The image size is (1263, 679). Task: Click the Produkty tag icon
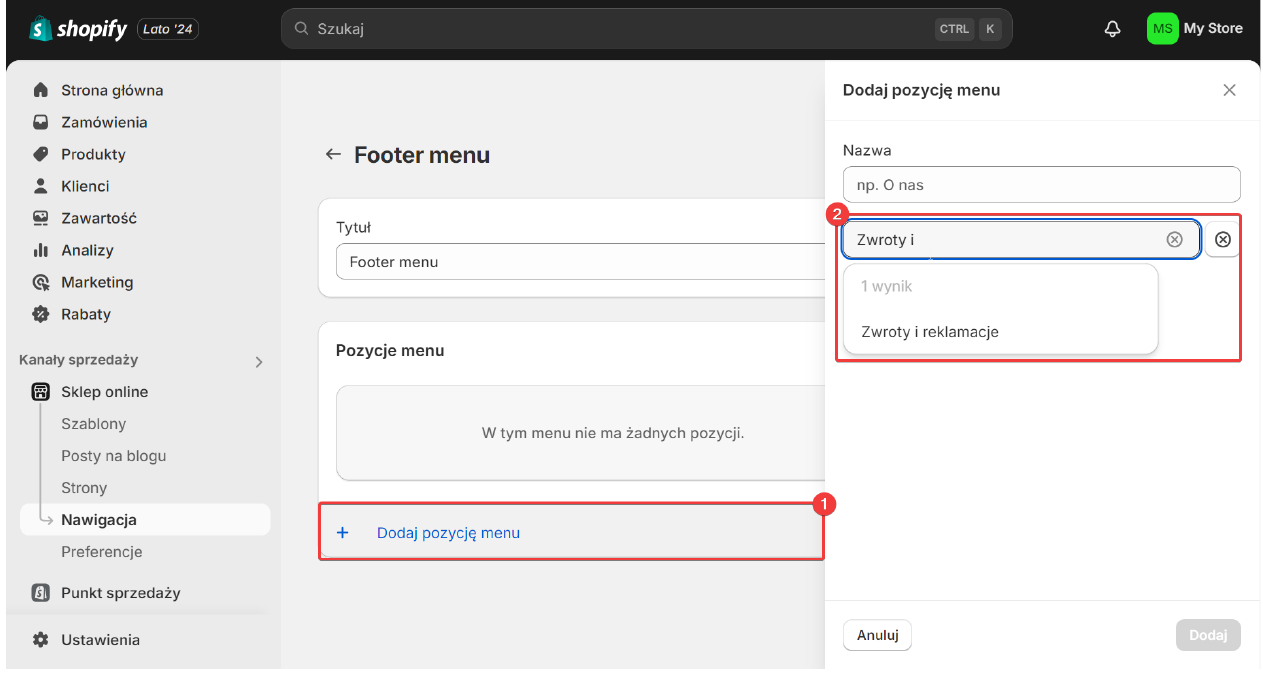pyautogui.click(x=41, y=154)
